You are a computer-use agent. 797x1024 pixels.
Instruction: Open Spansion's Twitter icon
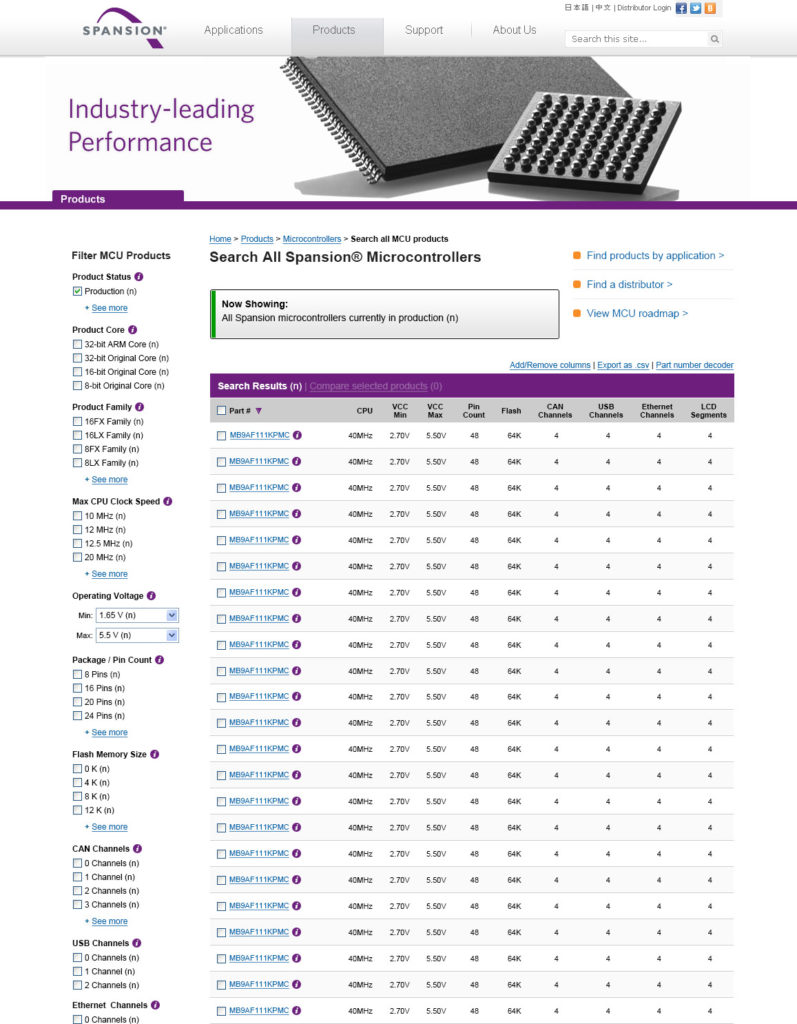696,8
